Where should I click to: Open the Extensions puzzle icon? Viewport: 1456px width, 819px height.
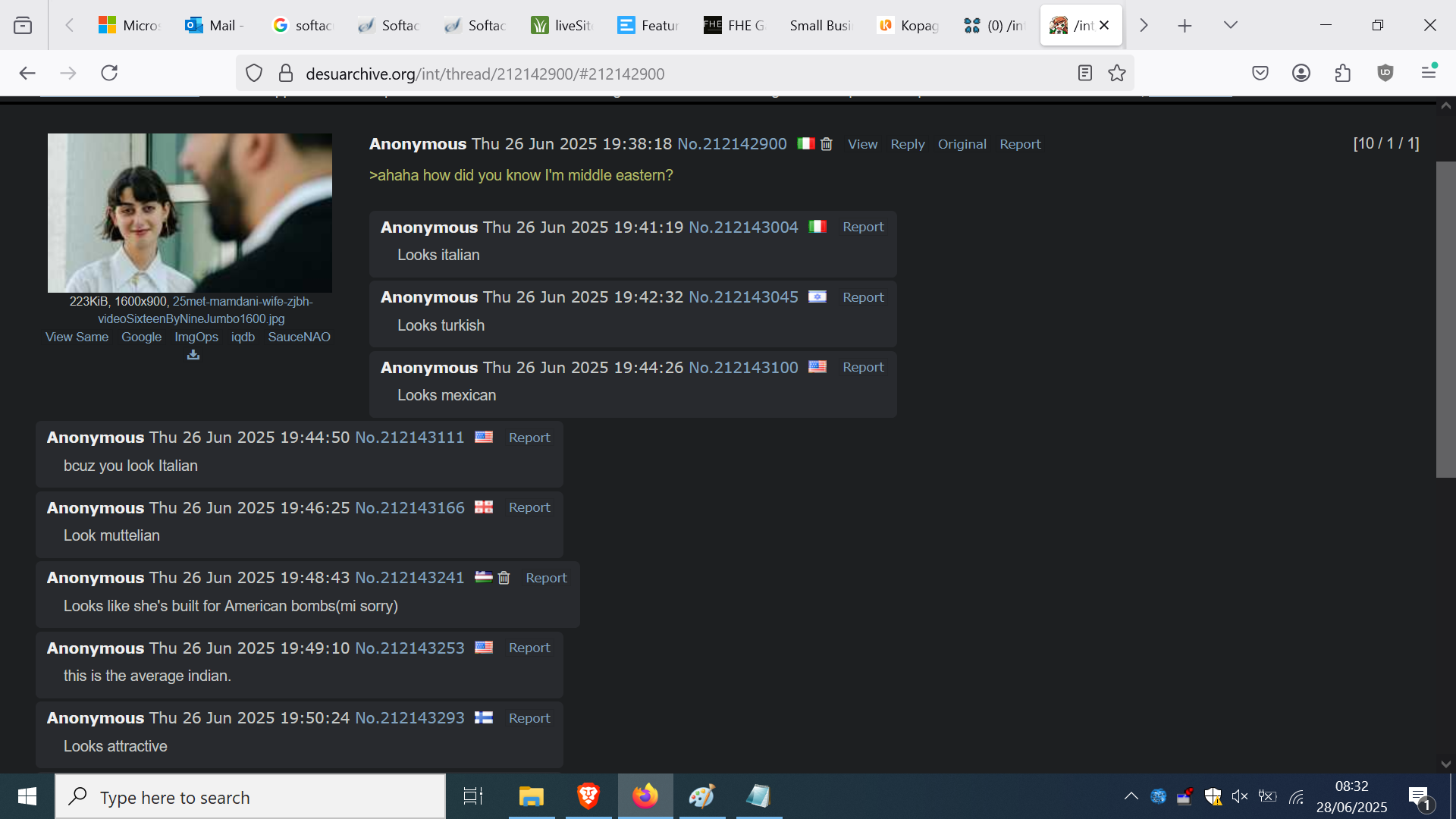point(1343,73)
